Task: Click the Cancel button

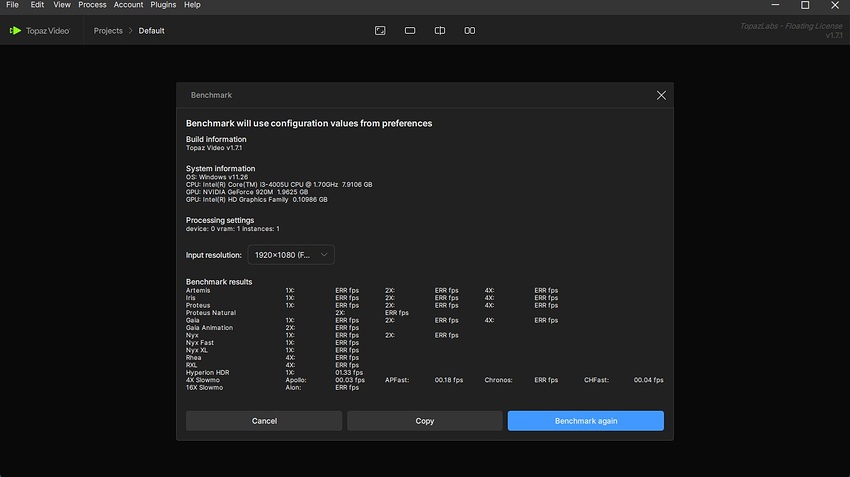Action: click(x=264, y=421)
